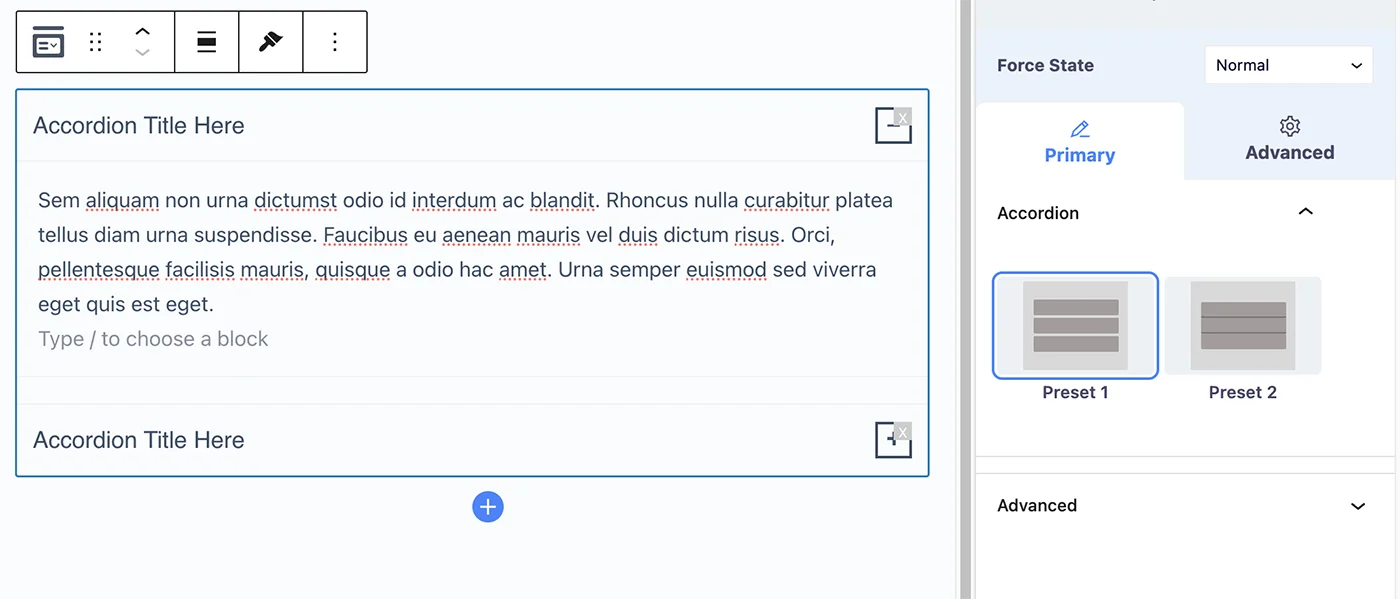Click the accordion block type icon
Screen dimensions: 1400x599
coord(48,42)
